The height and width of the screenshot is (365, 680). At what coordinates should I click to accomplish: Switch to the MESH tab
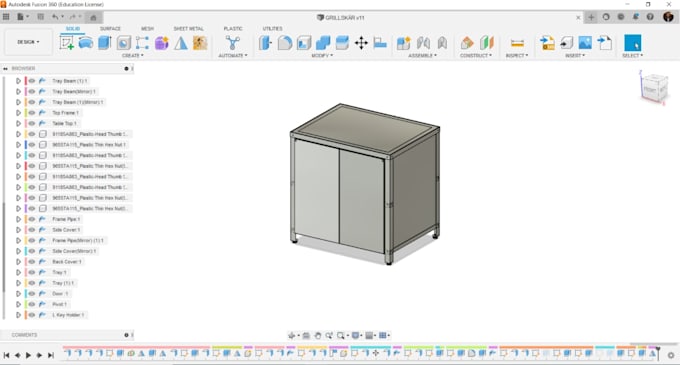tap(147, 29)
